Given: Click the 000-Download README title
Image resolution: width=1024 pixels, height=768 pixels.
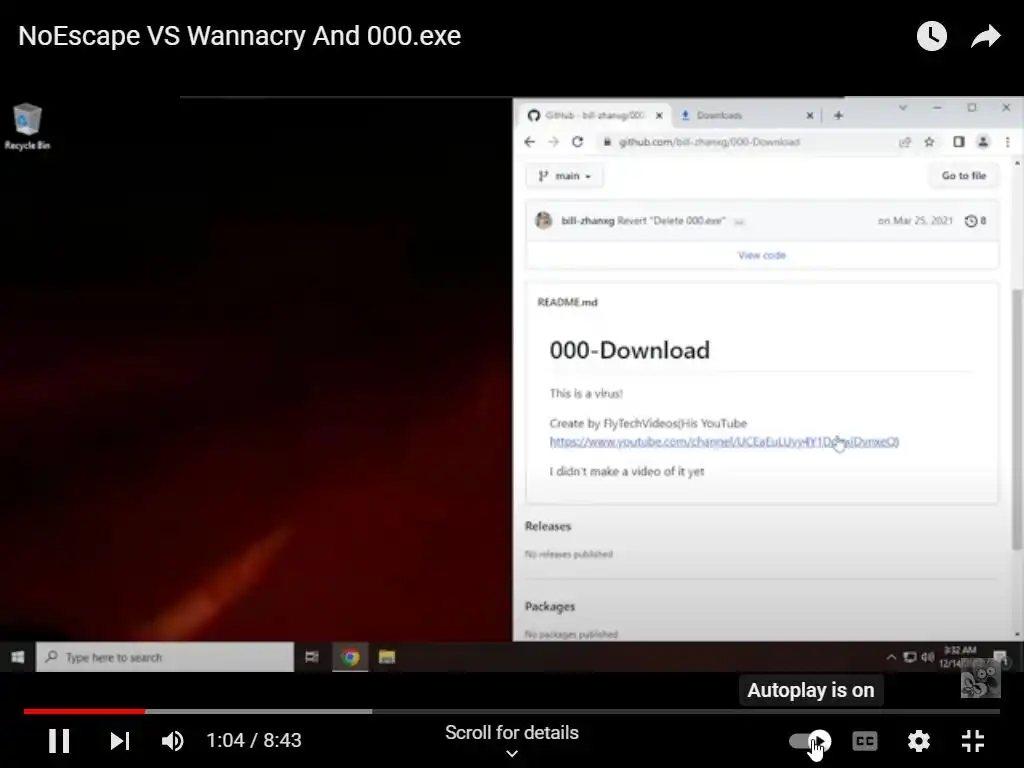Looking at the screenshot, I should (x=630, y=351).
